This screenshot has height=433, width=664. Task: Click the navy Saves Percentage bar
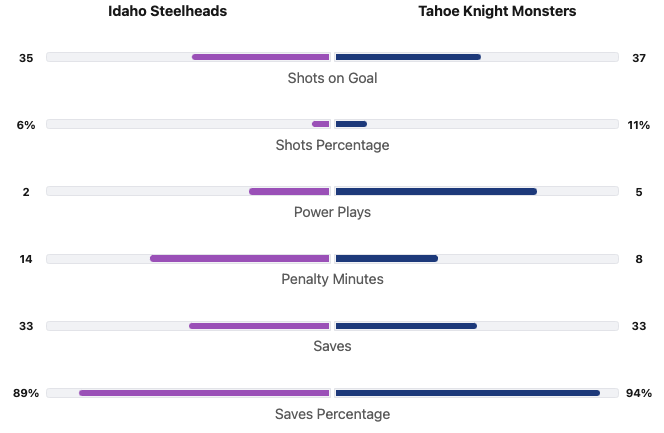[x=467, y=392]
